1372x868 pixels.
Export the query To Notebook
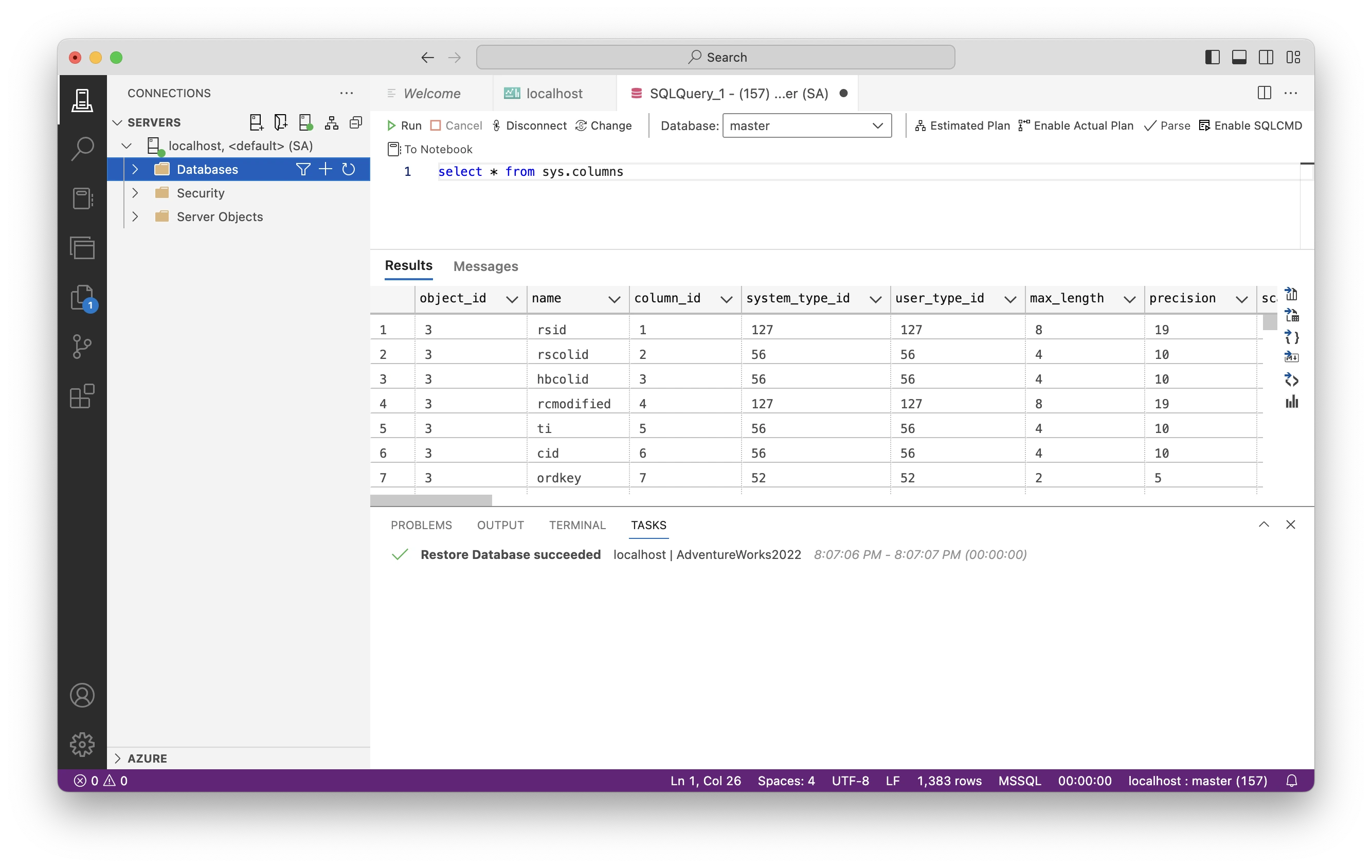pos(430,149)
